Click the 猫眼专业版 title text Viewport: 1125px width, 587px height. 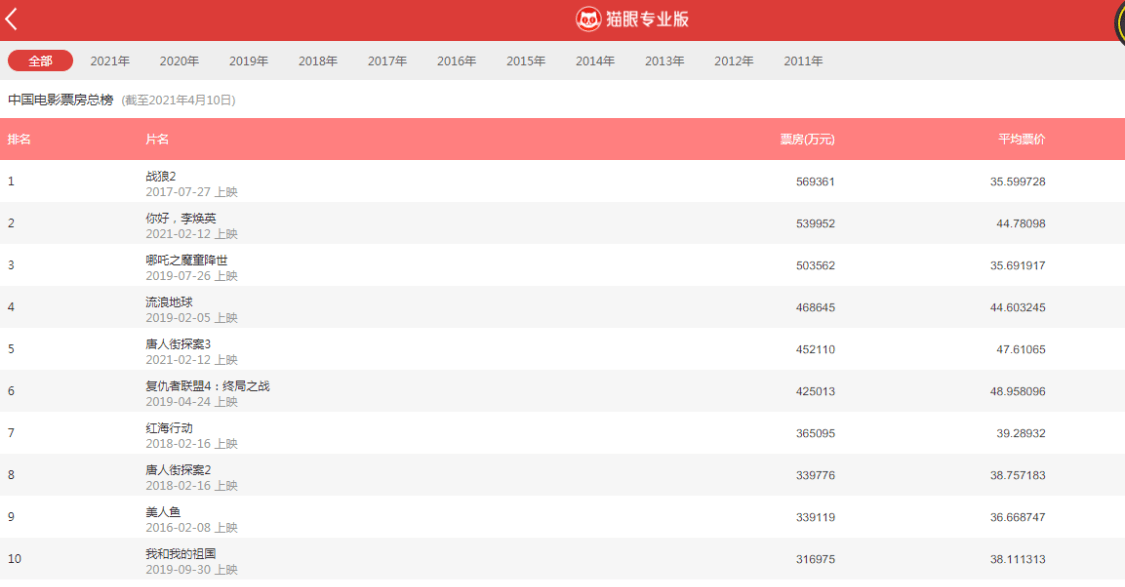[x=647, y=19]
